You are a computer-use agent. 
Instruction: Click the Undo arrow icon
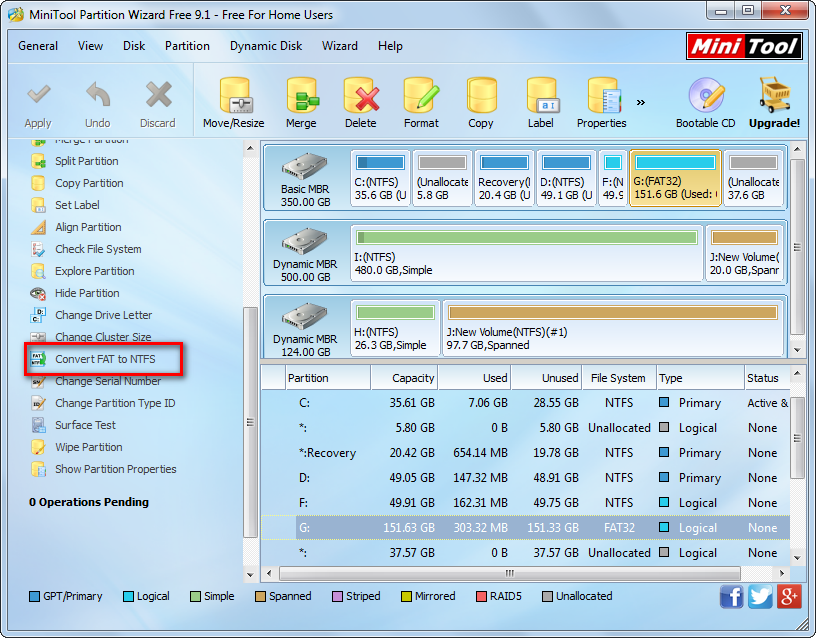click(98, 95)
